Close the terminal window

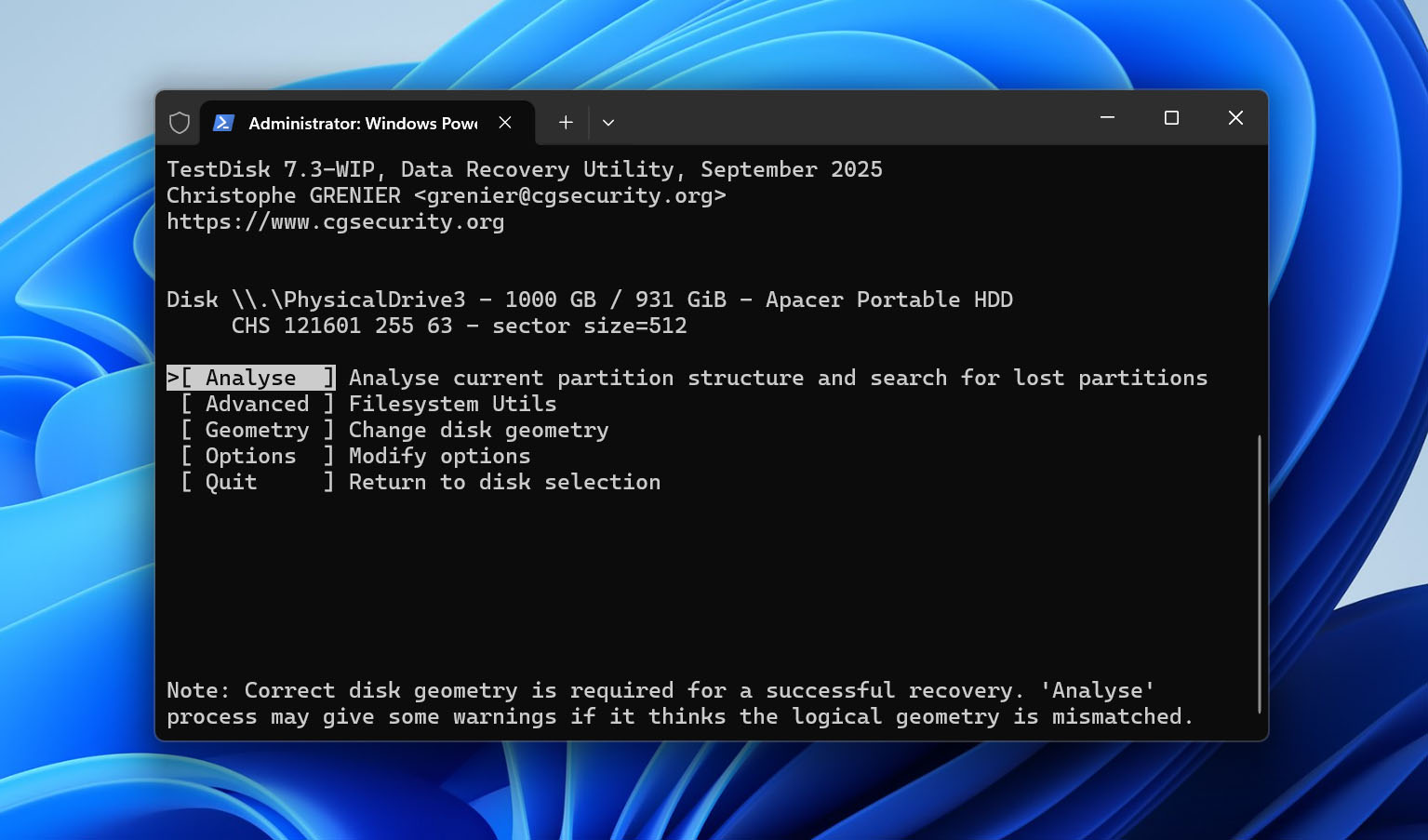pos(1235,118)
